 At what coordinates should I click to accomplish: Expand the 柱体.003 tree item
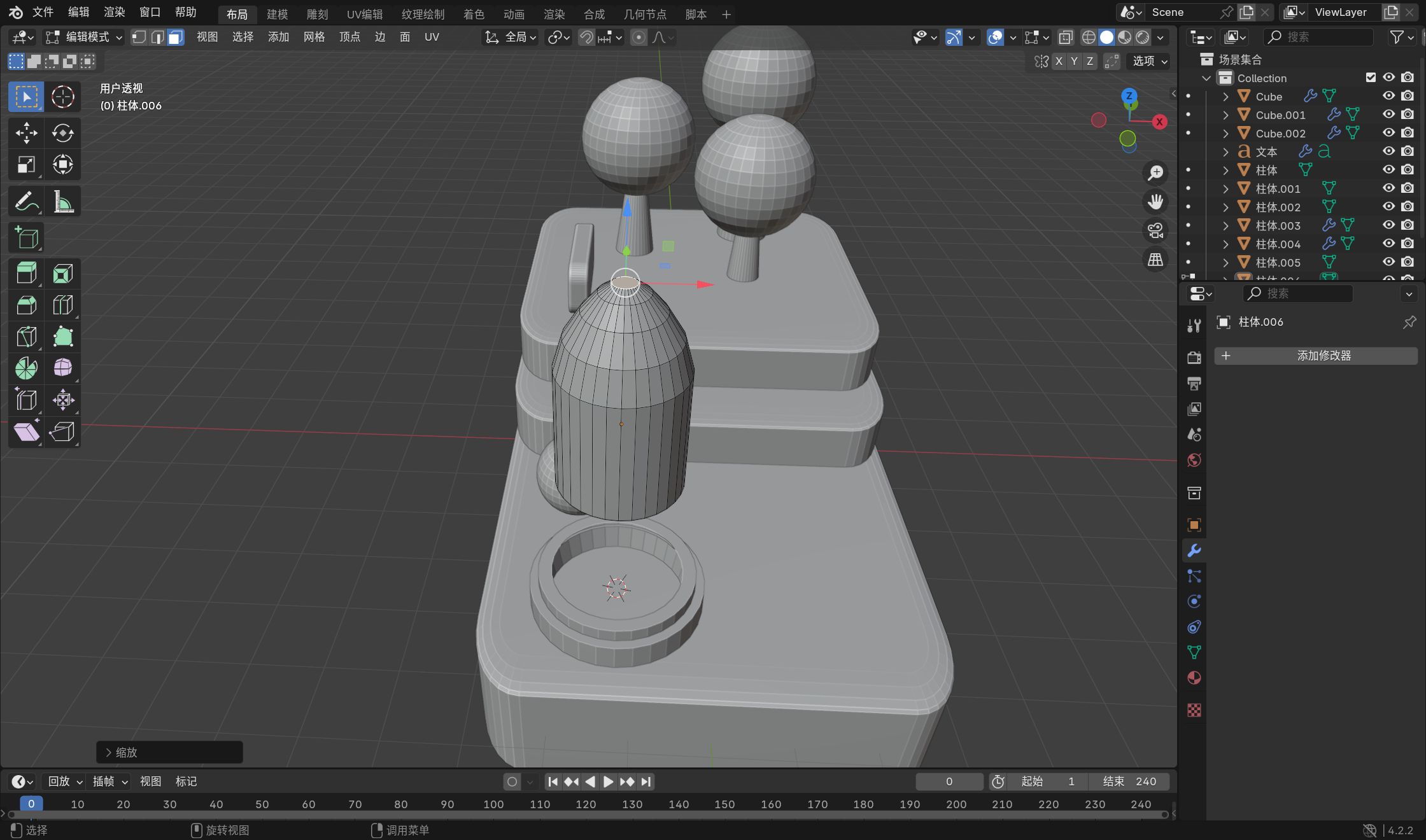coord(1225,225)
